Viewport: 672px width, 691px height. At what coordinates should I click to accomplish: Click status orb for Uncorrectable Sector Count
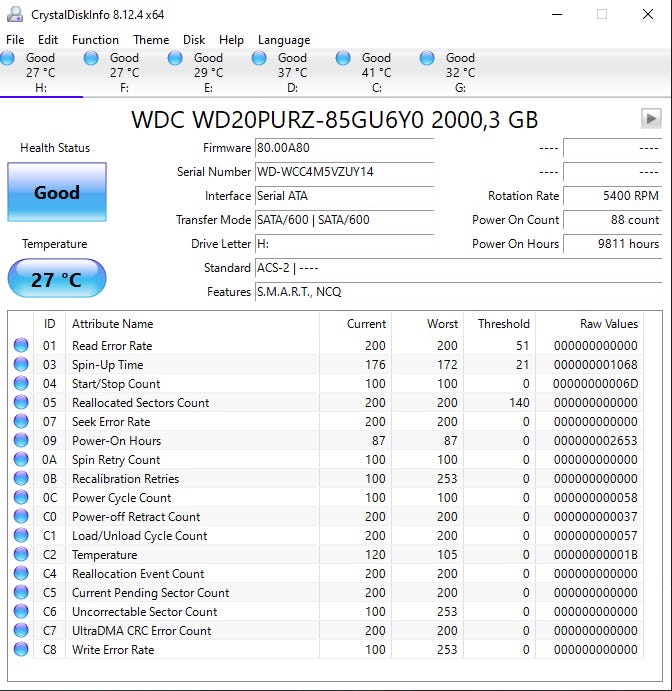coord(21,611)
